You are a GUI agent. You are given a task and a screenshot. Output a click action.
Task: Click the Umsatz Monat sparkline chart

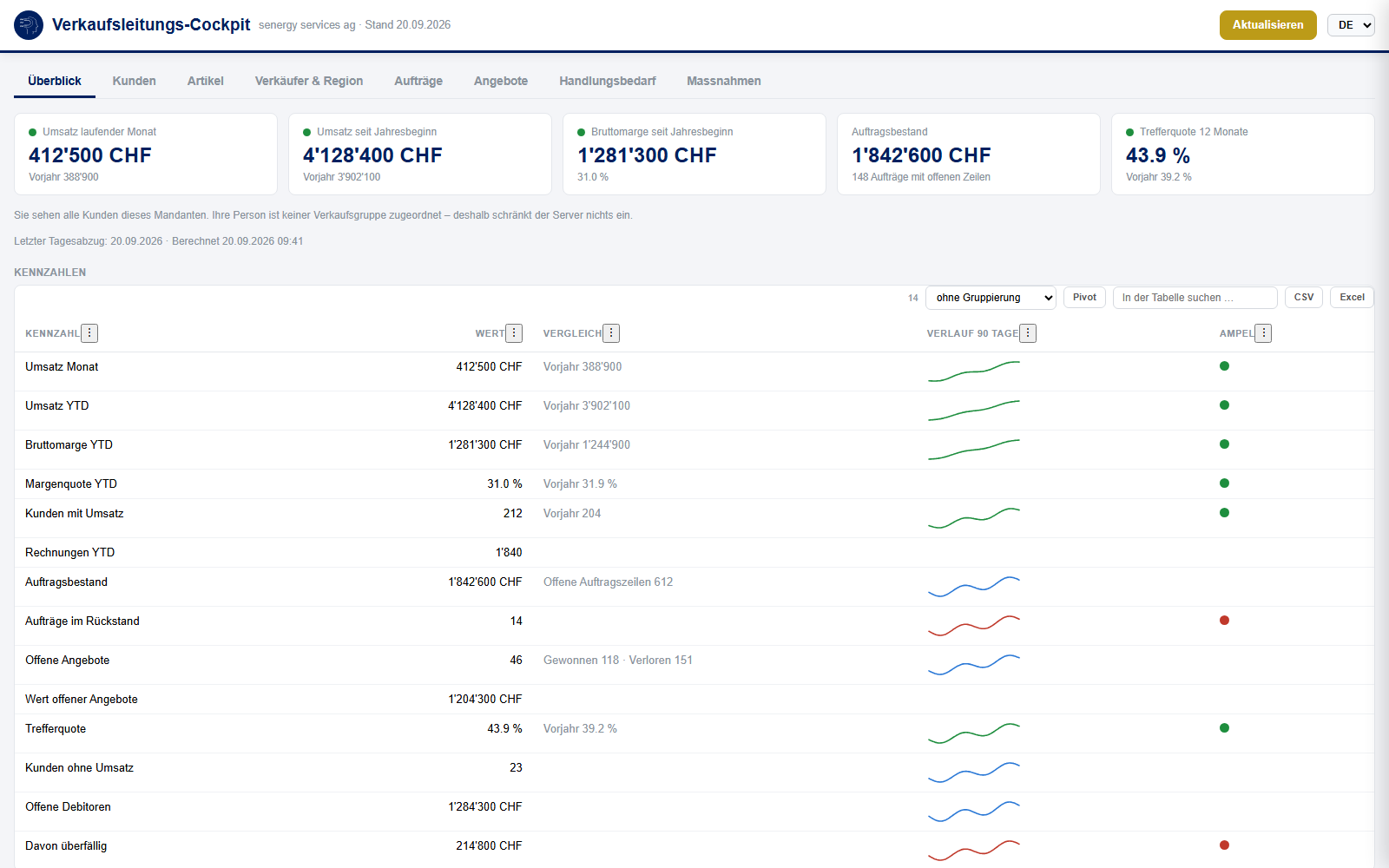pos(974,372)
